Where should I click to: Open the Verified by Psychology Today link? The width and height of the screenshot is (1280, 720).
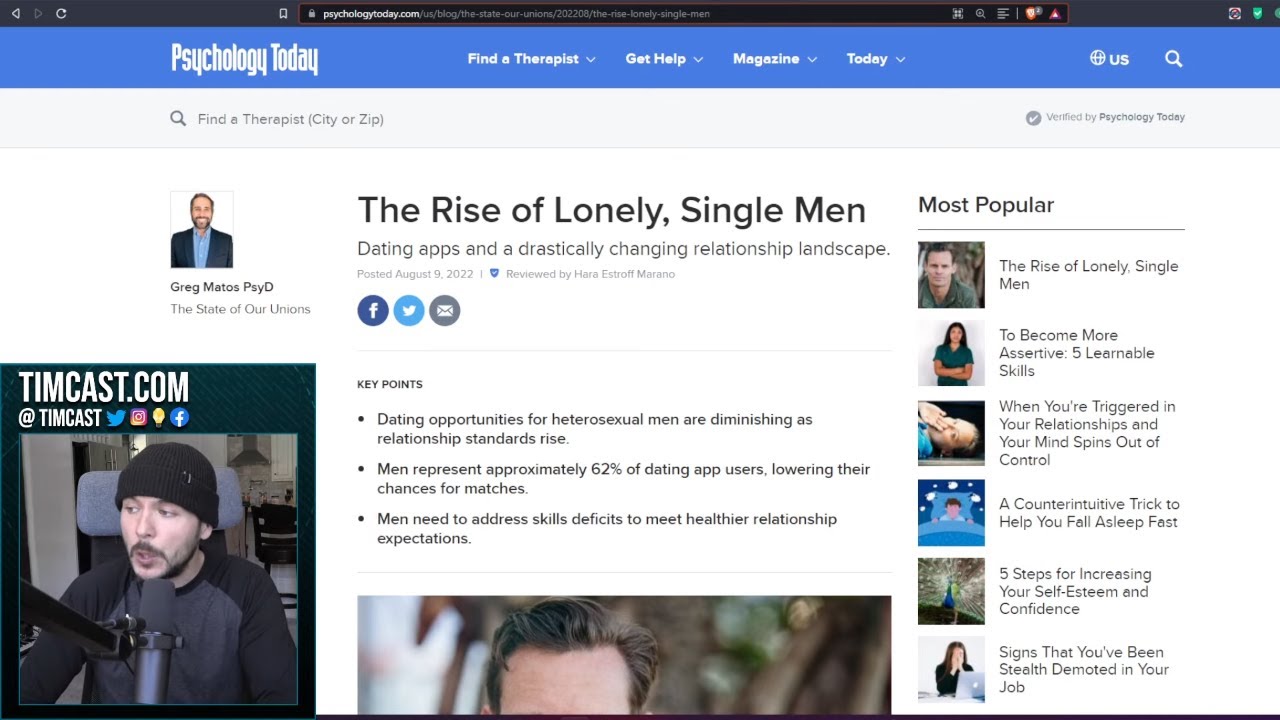[1115, 117]
